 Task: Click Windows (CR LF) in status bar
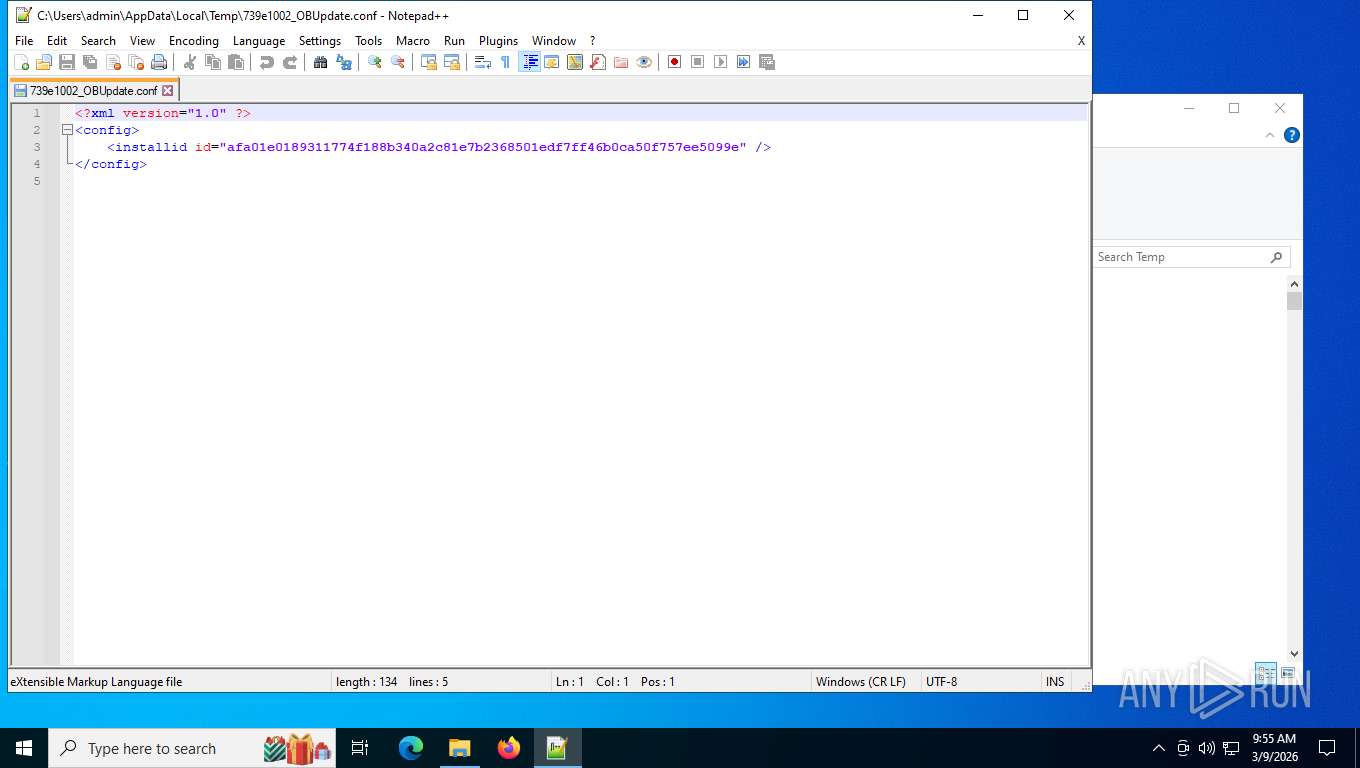click(861, 682)
